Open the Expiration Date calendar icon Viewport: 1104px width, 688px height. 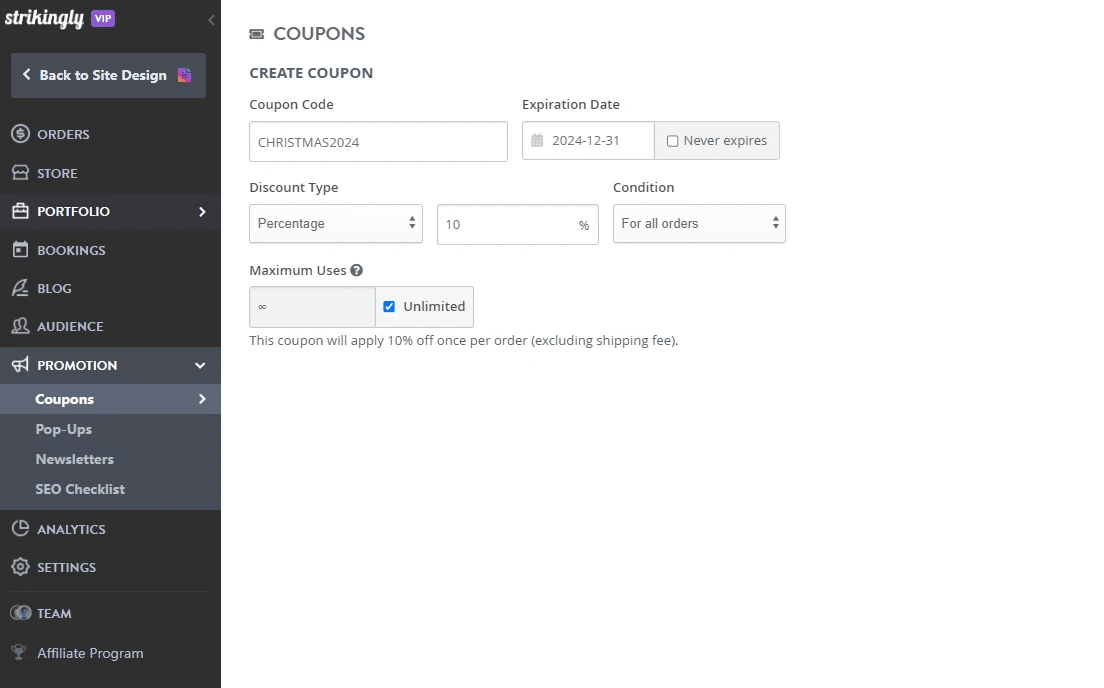538,140
